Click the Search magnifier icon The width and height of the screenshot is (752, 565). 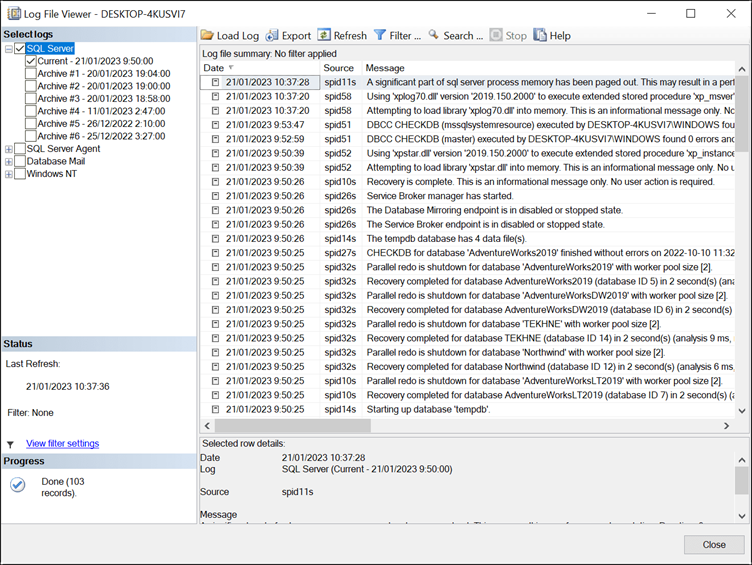(434, 35)
